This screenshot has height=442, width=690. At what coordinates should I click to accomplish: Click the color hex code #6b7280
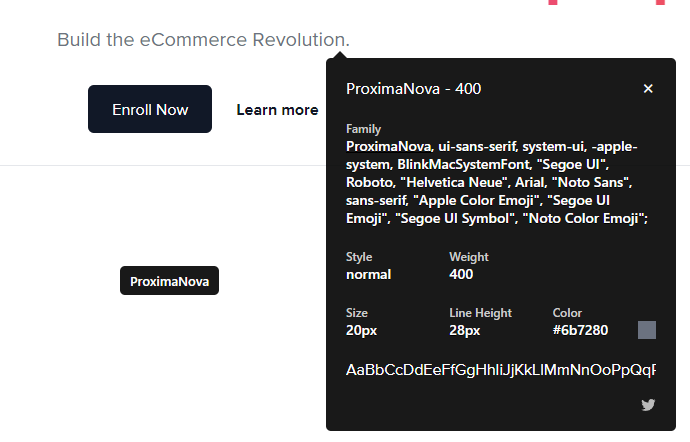tap(581, 330)
